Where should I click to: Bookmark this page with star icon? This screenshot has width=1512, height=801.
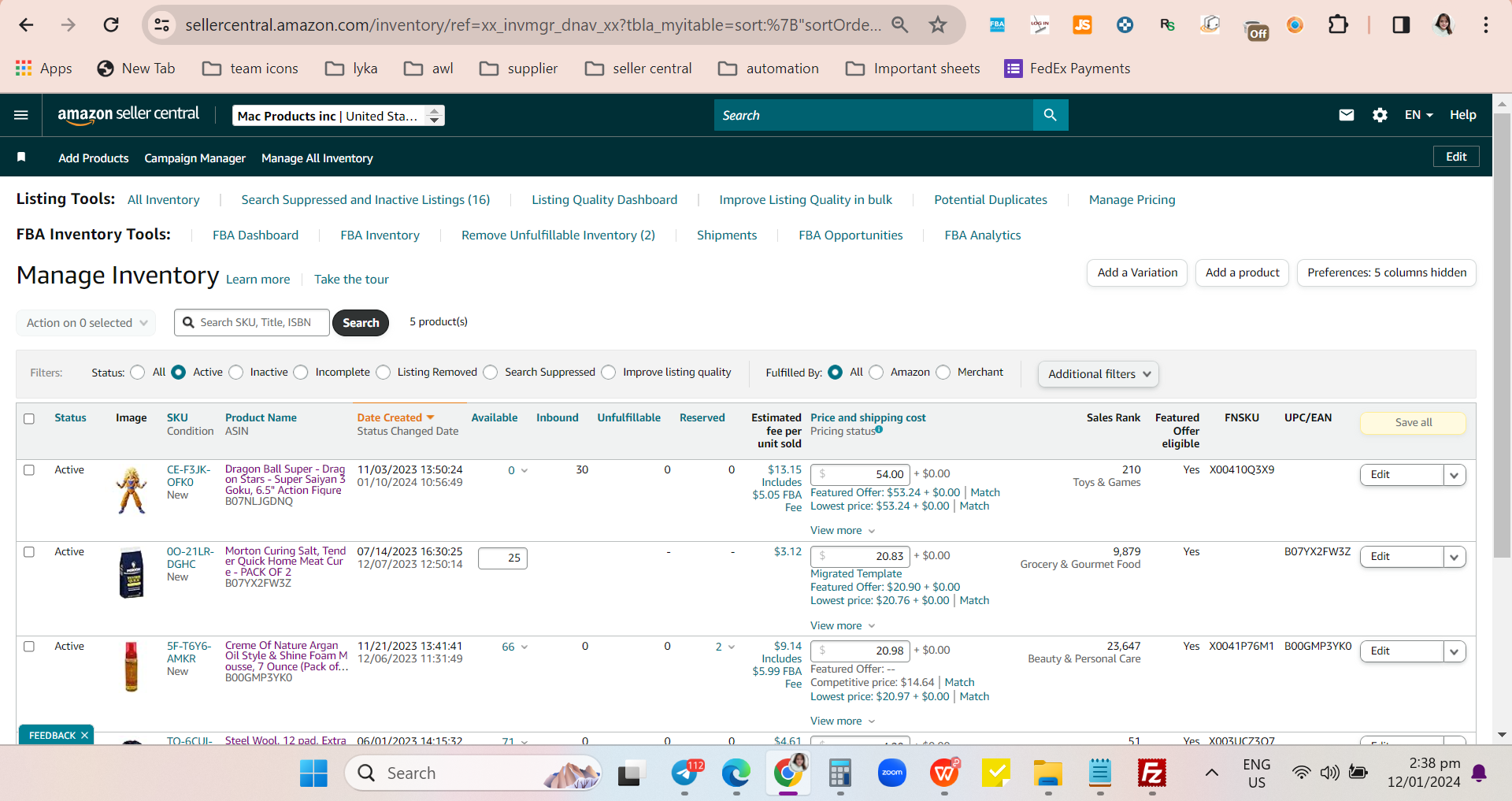coord(938,25)
